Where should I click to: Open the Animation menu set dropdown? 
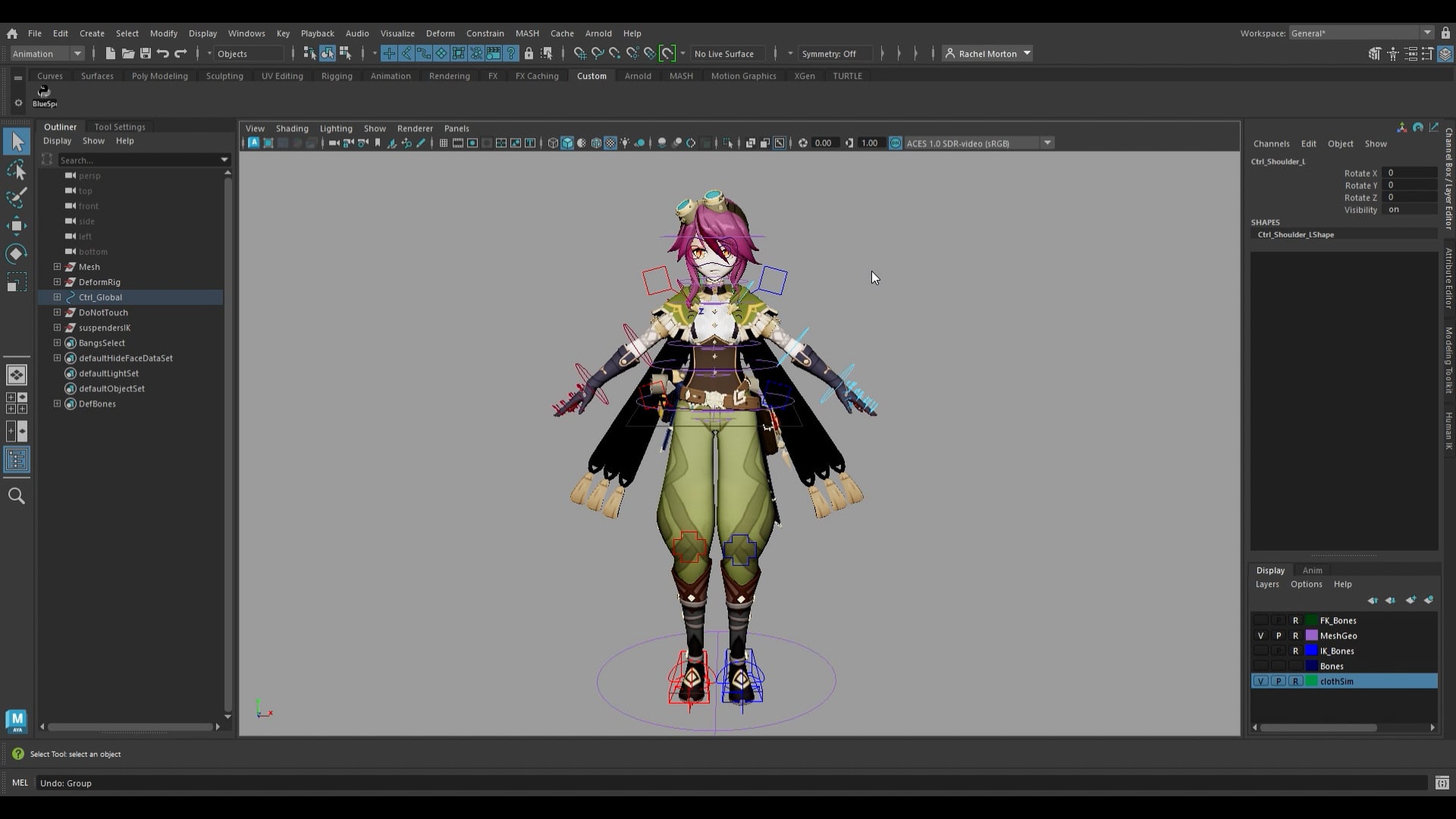tap(47, 53)
